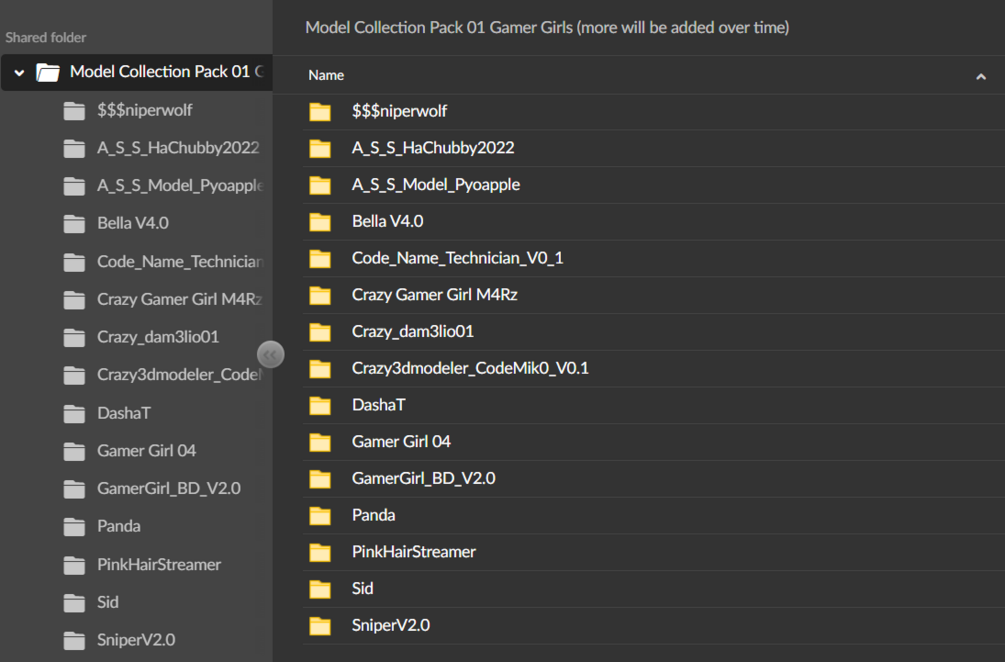The height and width of the screenshot is (662, 1005).
Task: Click the sidebar folder icon for $$$niperwolf
Action: 74,111
